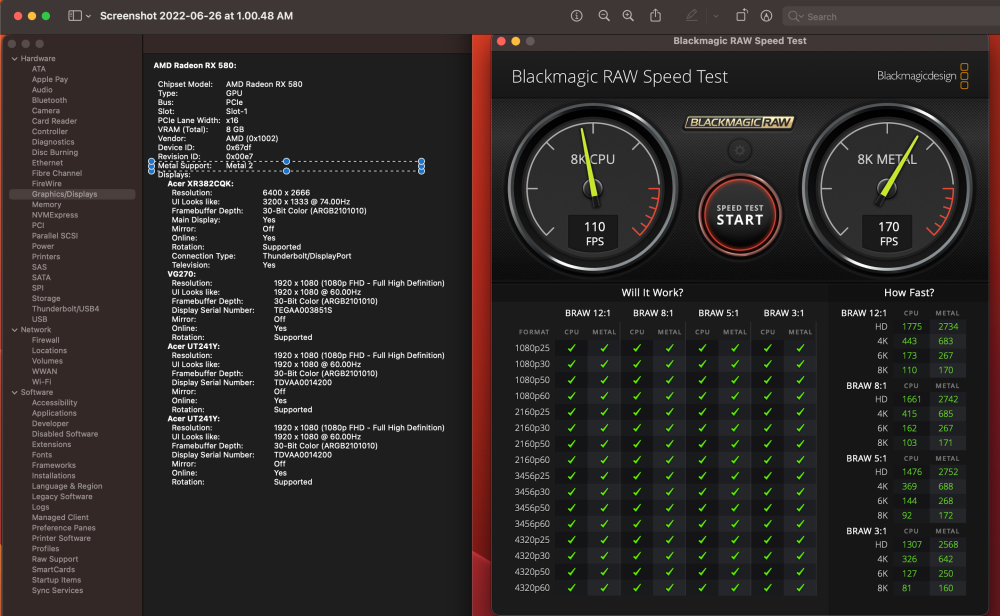Select Sync Services in sidebar
Screen dimensions: 1000x616
pos(57,590)
